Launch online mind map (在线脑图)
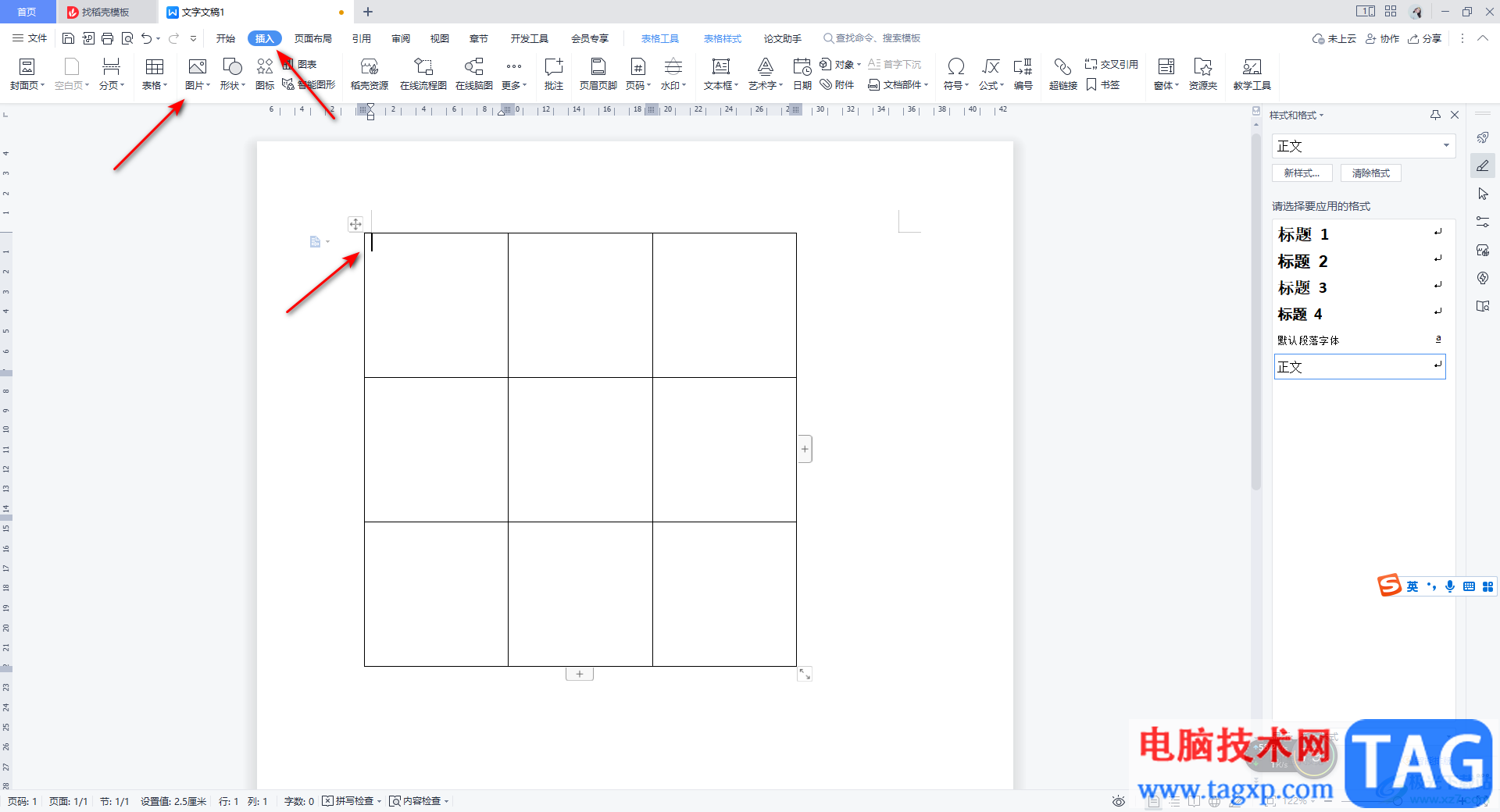 tap(473, 74)
